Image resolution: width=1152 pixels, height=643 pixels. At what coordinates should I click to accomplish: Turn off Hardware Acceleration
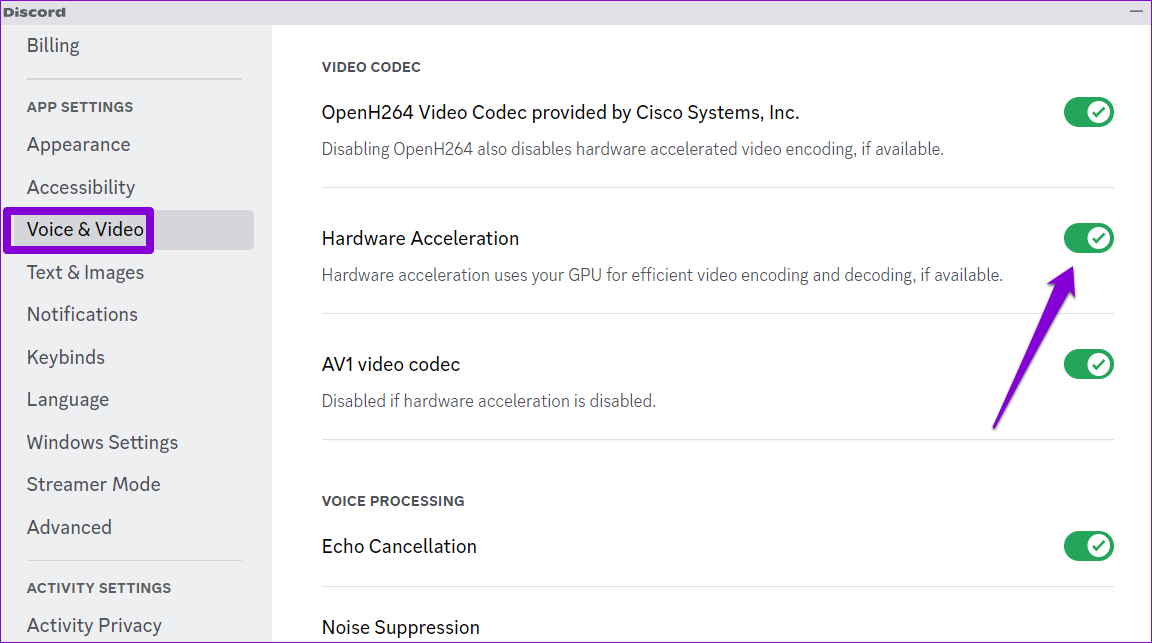1088,238
